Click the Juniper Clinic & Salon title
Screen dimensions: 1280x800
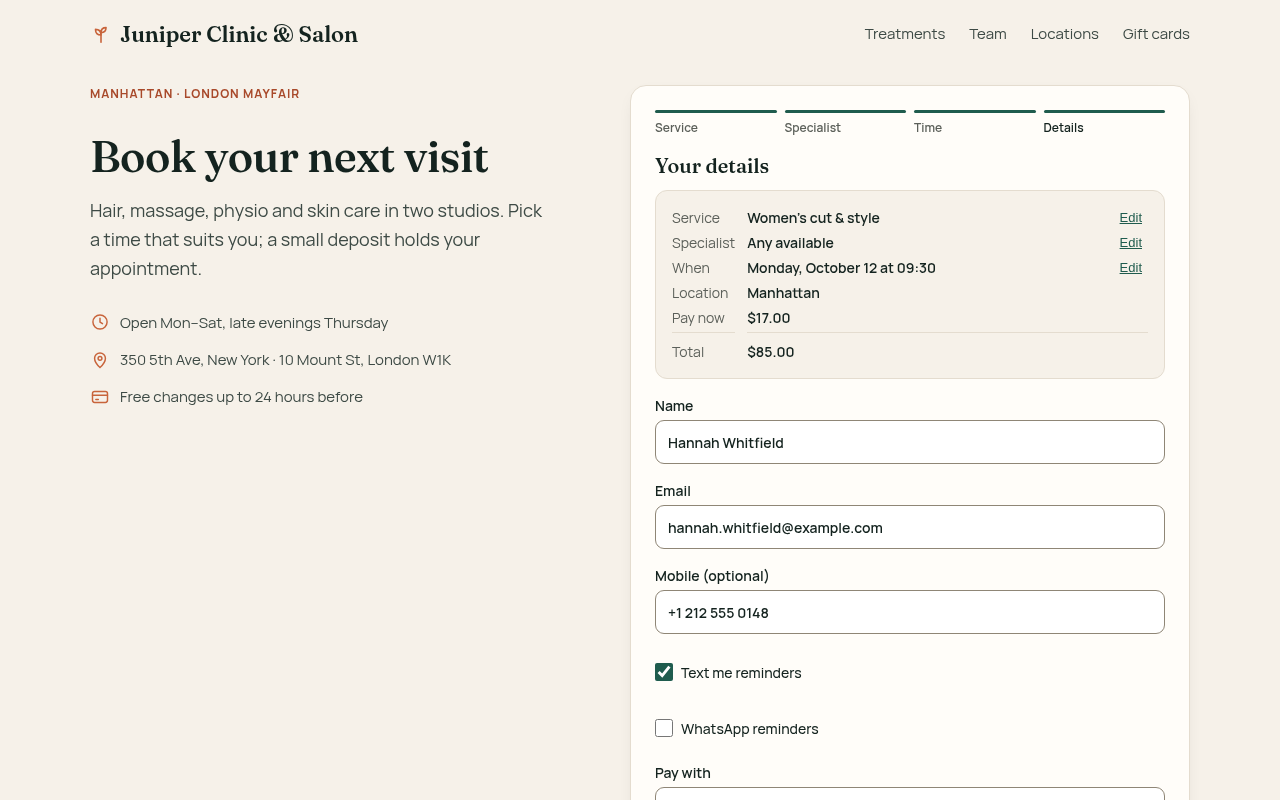pyautogui.click(x=239, y=35)
